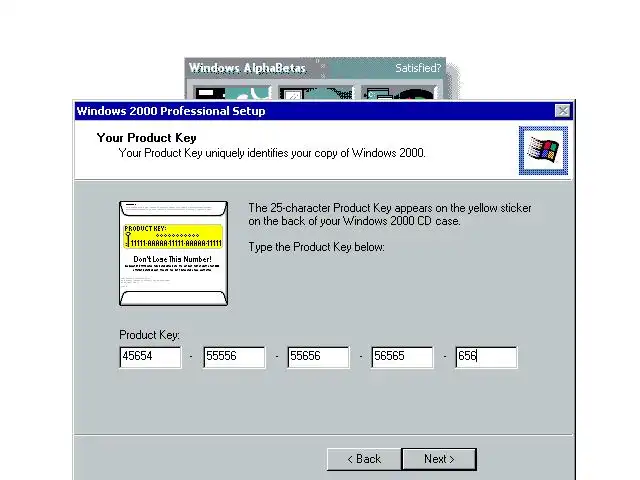Click the Windows flag logo icon
The height and width of the screenshot is (480, 640).
pyautogui.click(x=543, y=151)
